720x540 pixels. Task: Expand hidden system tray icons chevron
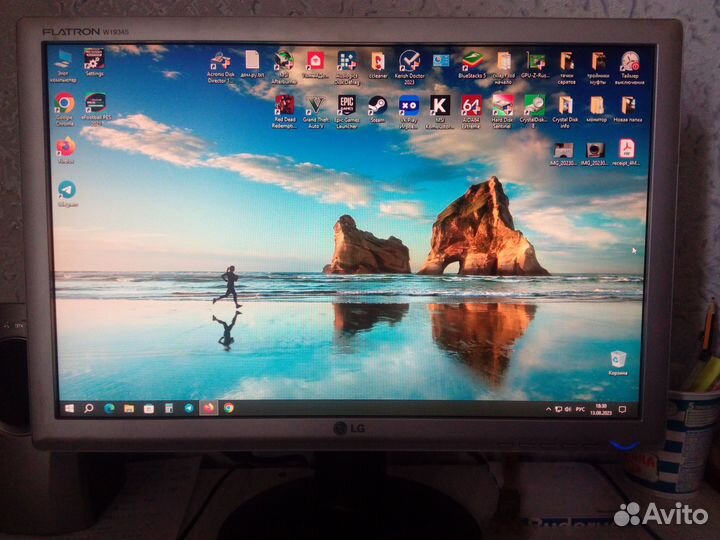pos(546,409)
